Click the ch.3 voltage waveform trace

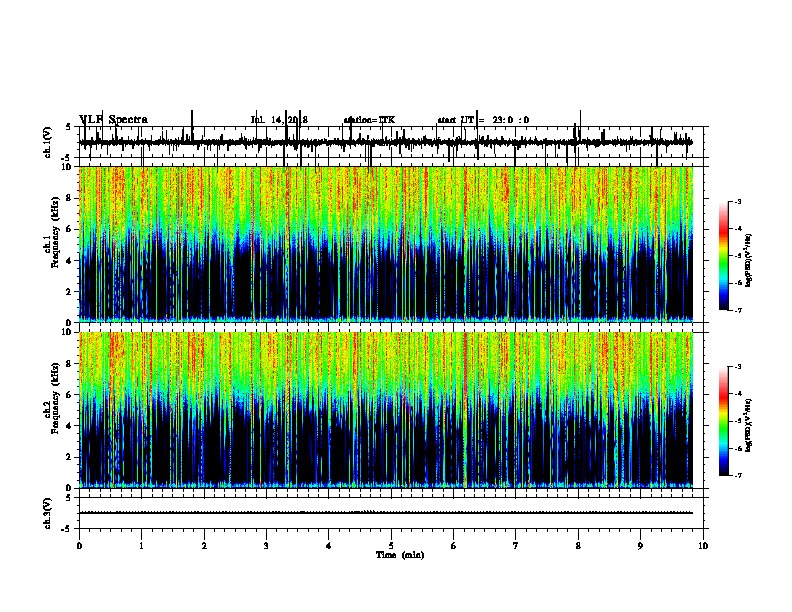386,513
